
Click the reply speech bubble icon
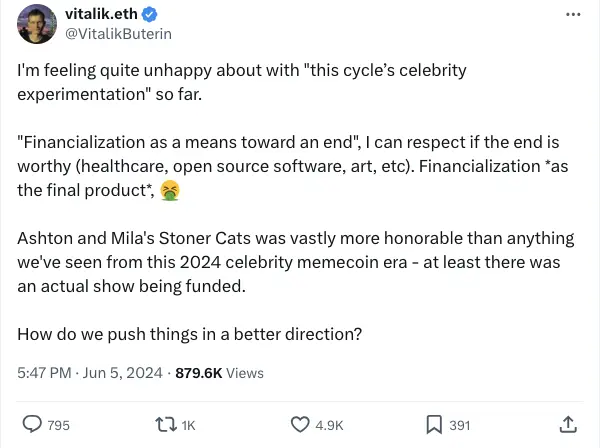pyautogui.click(x=32, y=425)
